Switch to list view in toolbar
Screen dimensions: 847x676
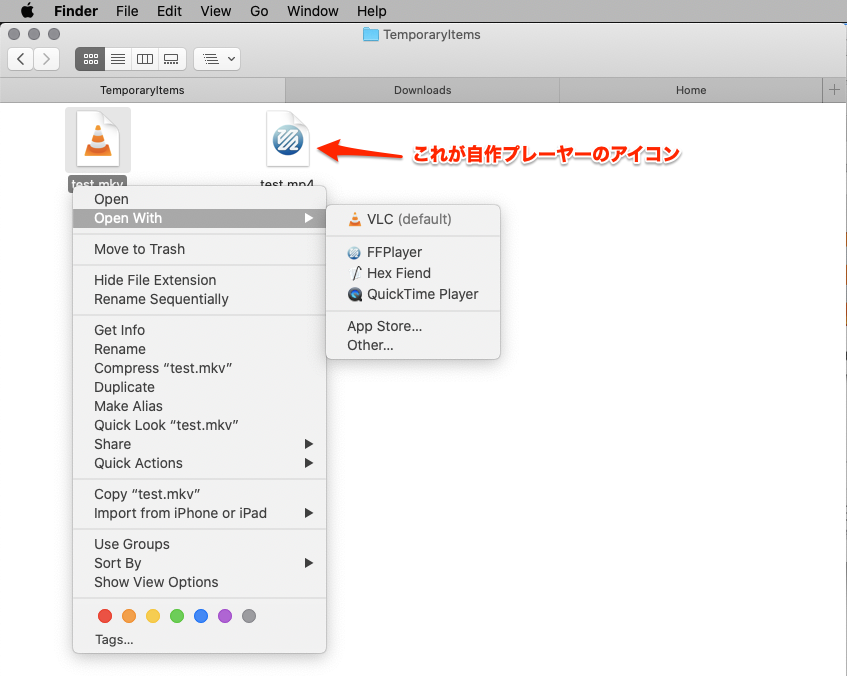coord(118,59)
